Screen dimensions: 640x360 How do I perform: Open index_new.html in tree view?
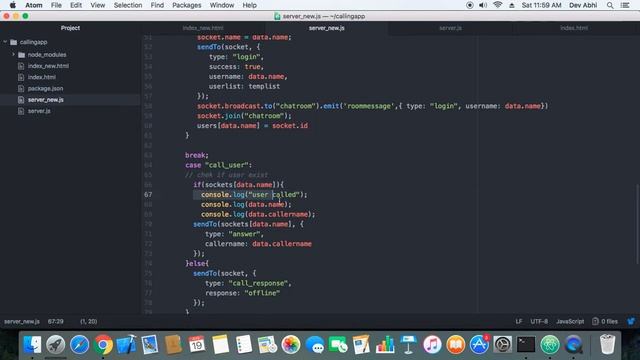tap(48, 66)
